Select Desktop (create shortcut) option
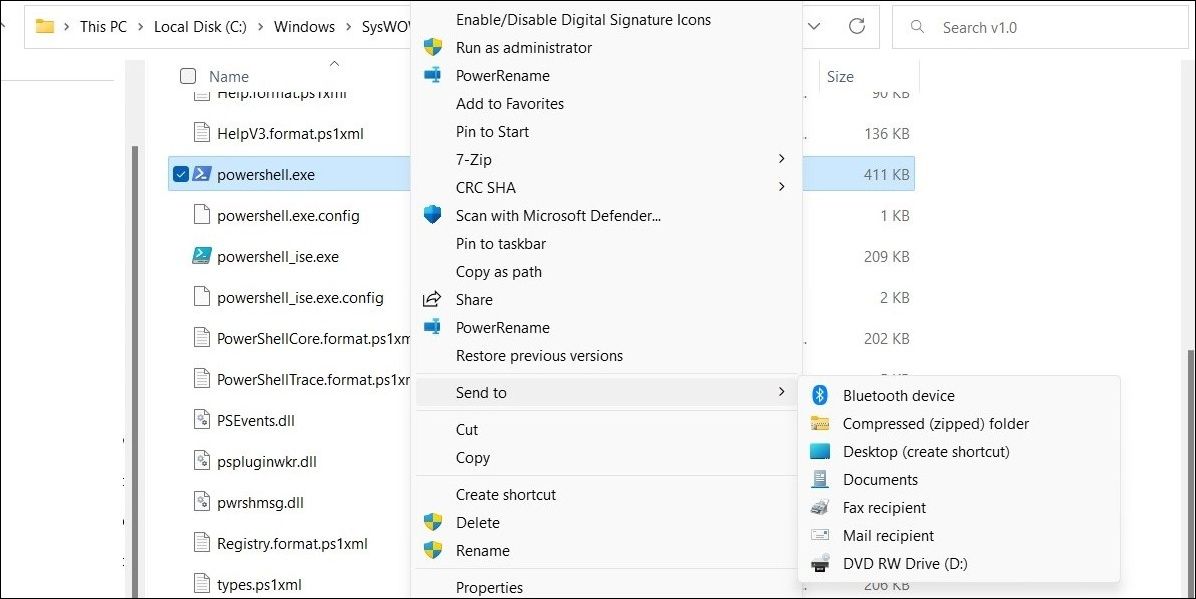The height and width of the screenshot is (599, 1196). [x=926, y=452]
